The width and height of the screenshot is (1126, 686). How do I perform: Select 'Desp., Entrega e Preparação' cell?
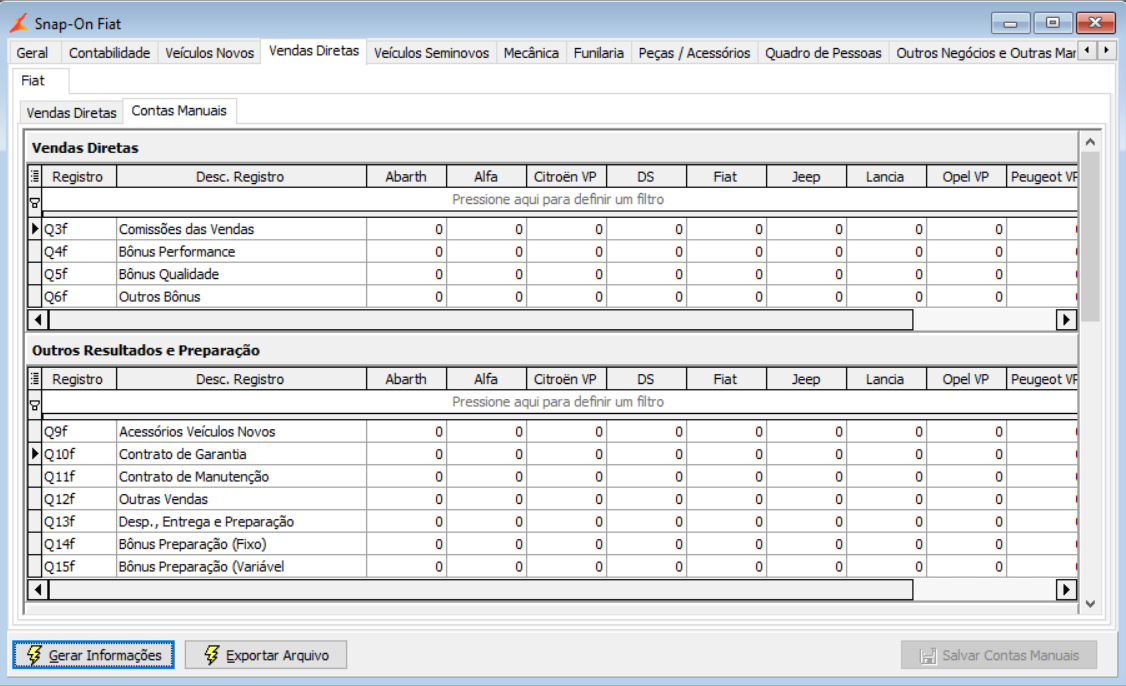click(241, 522)
